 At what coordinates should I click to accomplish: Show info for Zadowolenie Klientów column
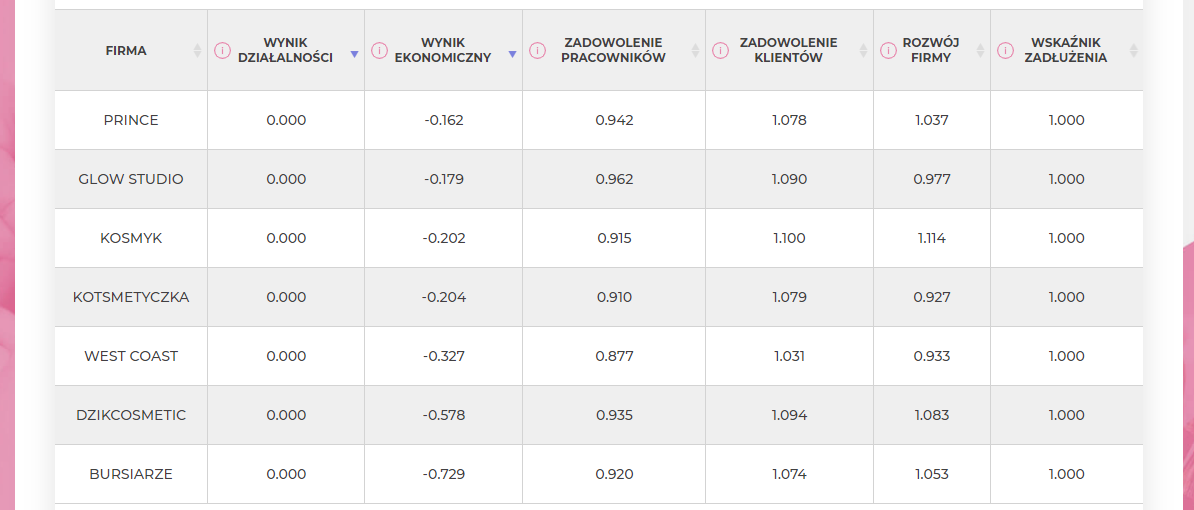pyautogui.click(x=720, y=51)
